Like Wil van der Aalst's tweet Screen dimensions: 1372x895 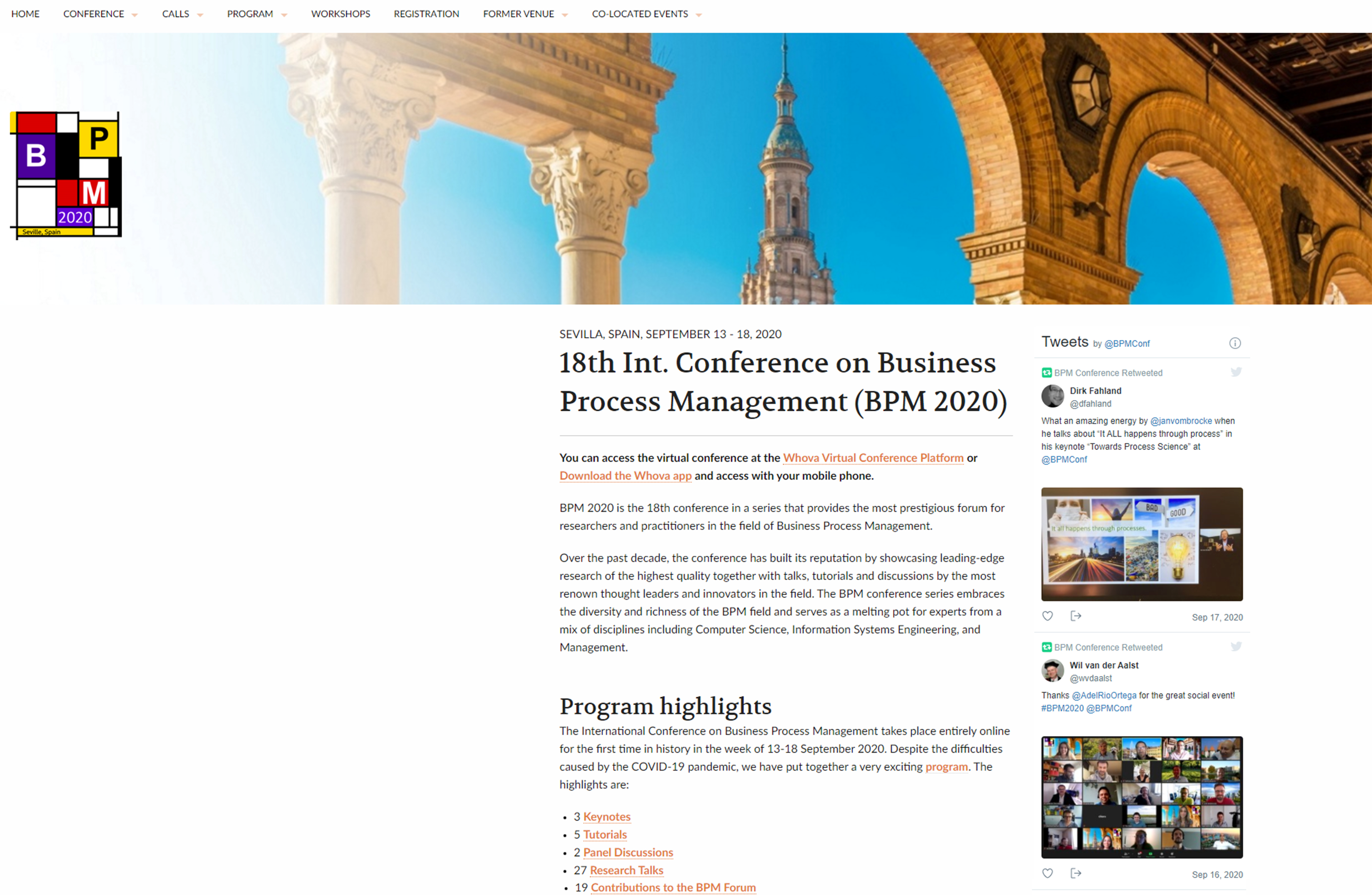[1048, 873]
